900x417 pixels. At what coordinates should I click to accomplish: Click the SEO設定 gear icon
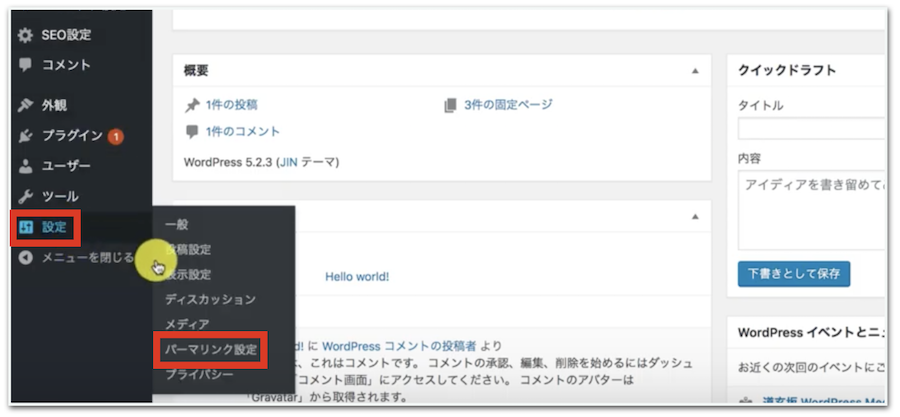[26, 35]
